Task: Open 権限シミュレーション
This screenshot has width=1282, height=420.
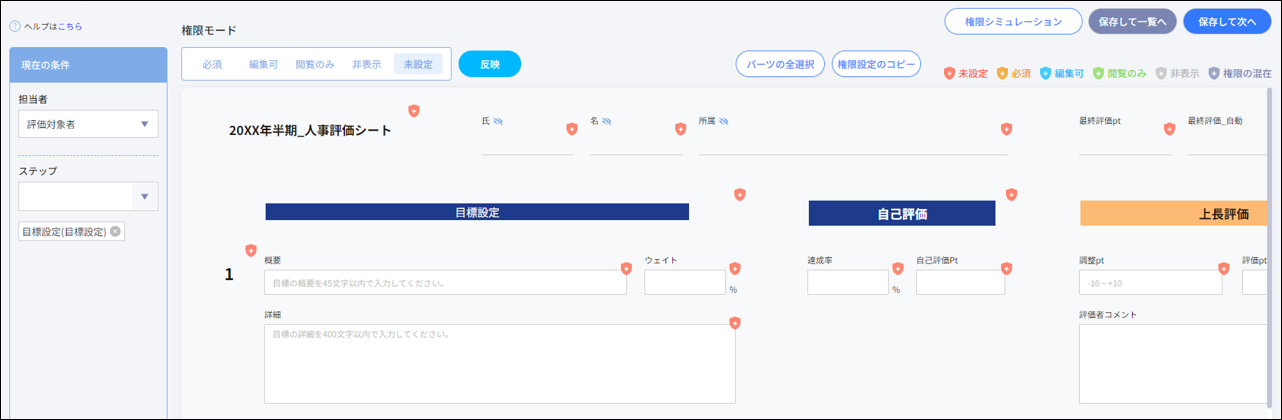Action: (1013, 22)
